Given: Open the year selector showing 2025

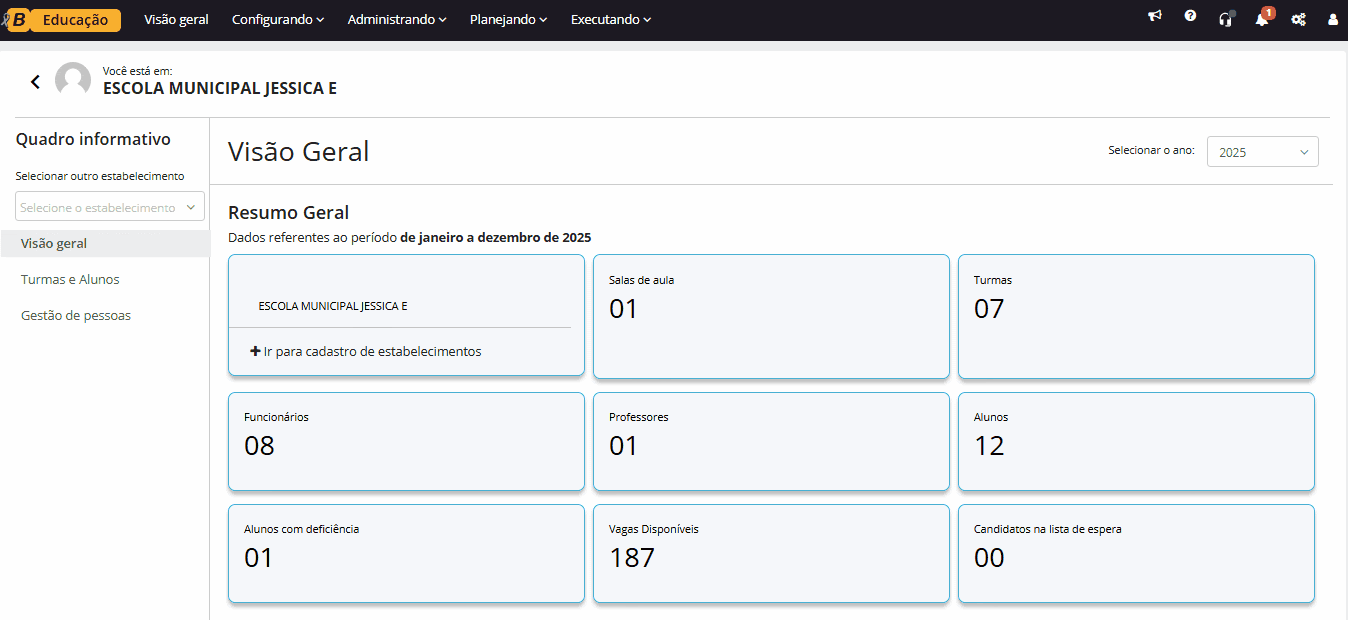Looking at the screenshot, I should [1262, 152].
